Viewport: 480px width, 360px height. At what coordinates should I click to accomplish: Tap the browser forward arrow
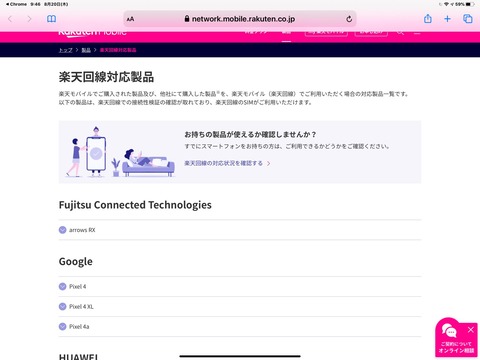click(x=29, y=19)
